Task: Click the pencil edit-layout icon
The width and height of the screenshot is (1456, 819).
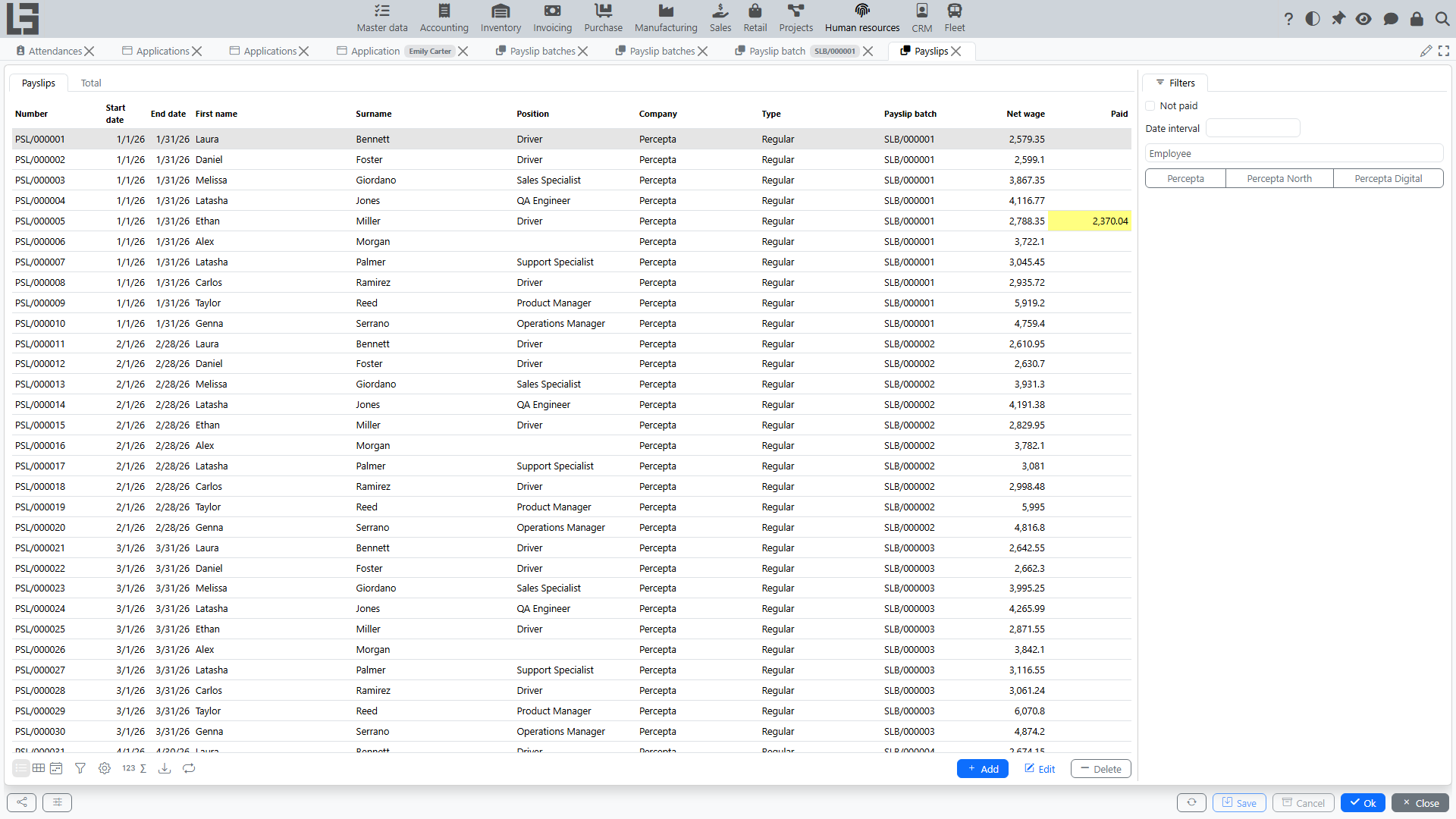Action: pos(1426,51)
